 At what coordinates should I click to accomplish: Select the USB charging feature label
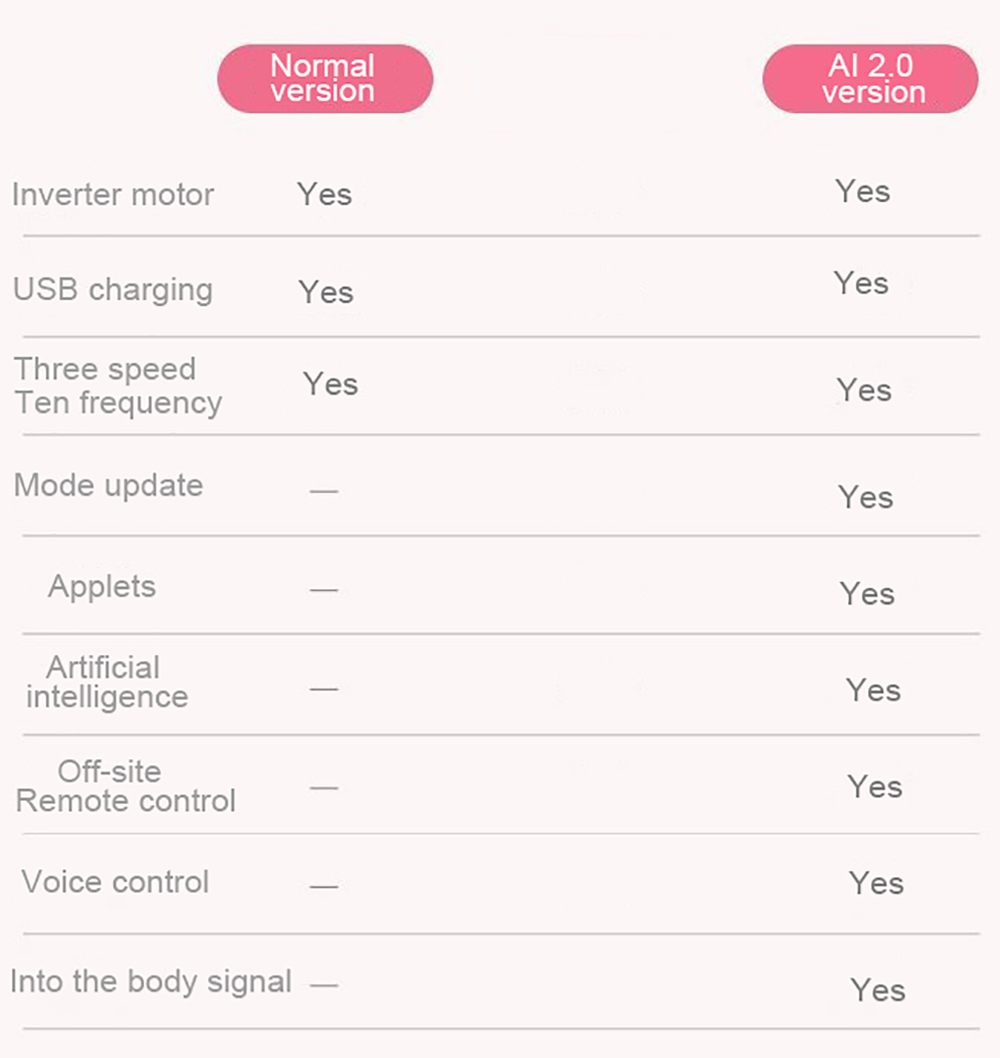[113, 290]
